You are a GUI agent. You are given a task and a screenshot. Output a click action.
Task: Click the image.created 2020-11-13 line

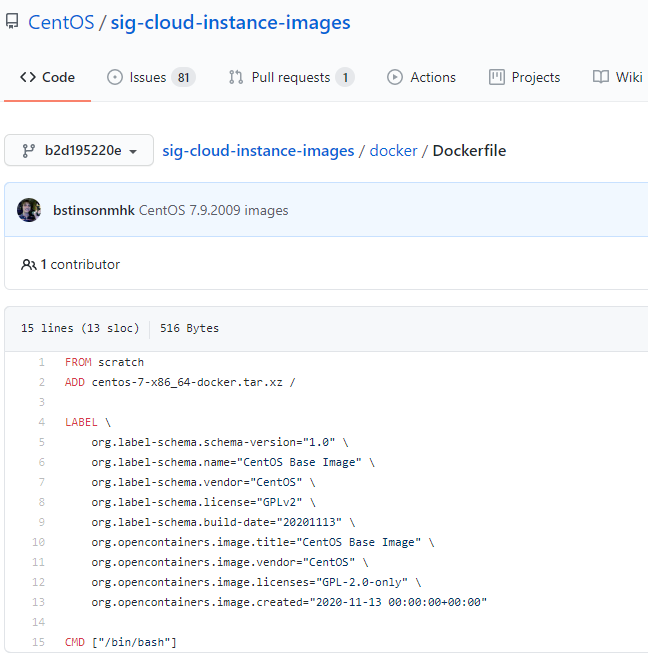[x=289, y=602]
